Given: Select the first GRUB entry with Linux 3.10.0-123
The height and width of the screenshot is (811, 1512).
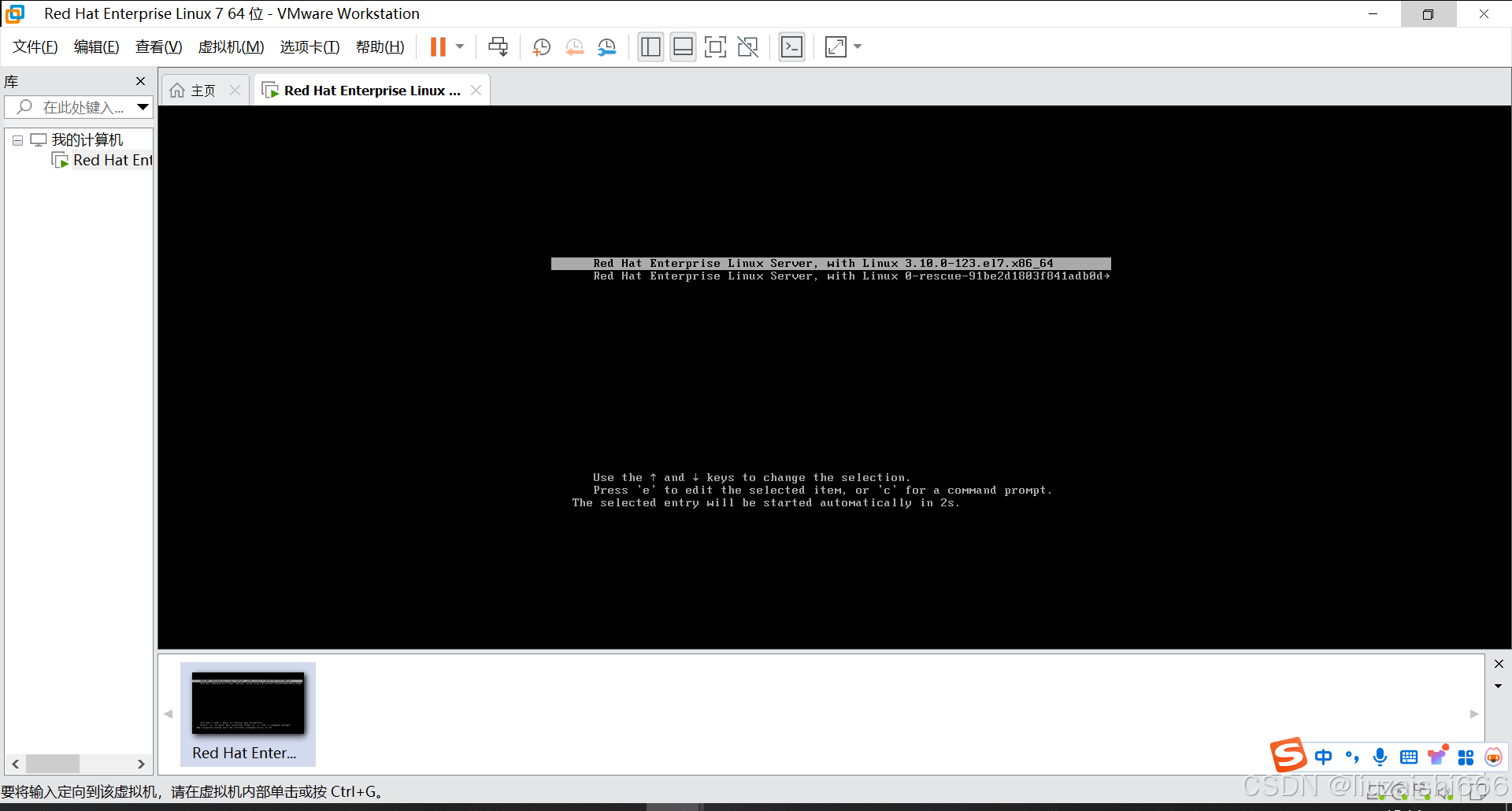Looking at the screenshot, I should coord(831,264).
